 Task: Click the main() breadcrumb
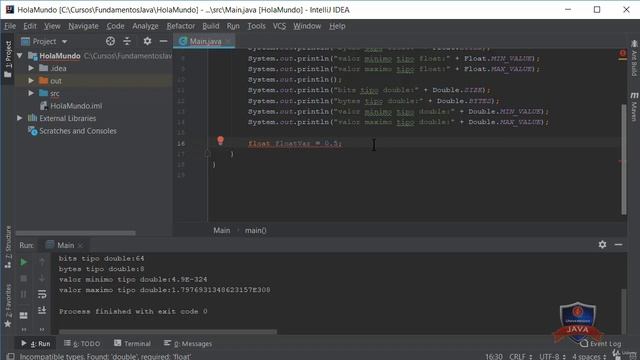256,231
